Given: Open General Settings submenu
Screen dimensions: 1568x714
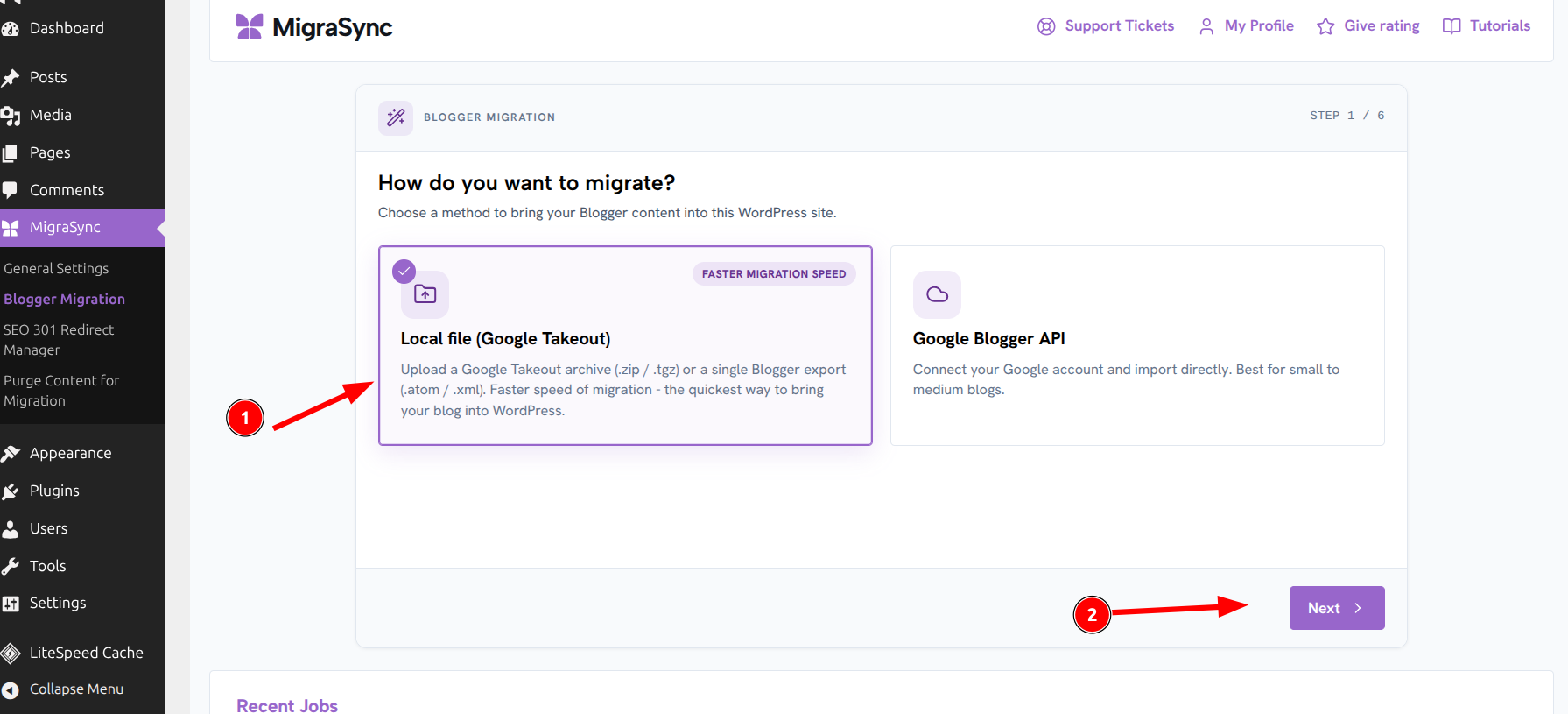Looking at the screenshot, I should (x=56, y=268).
